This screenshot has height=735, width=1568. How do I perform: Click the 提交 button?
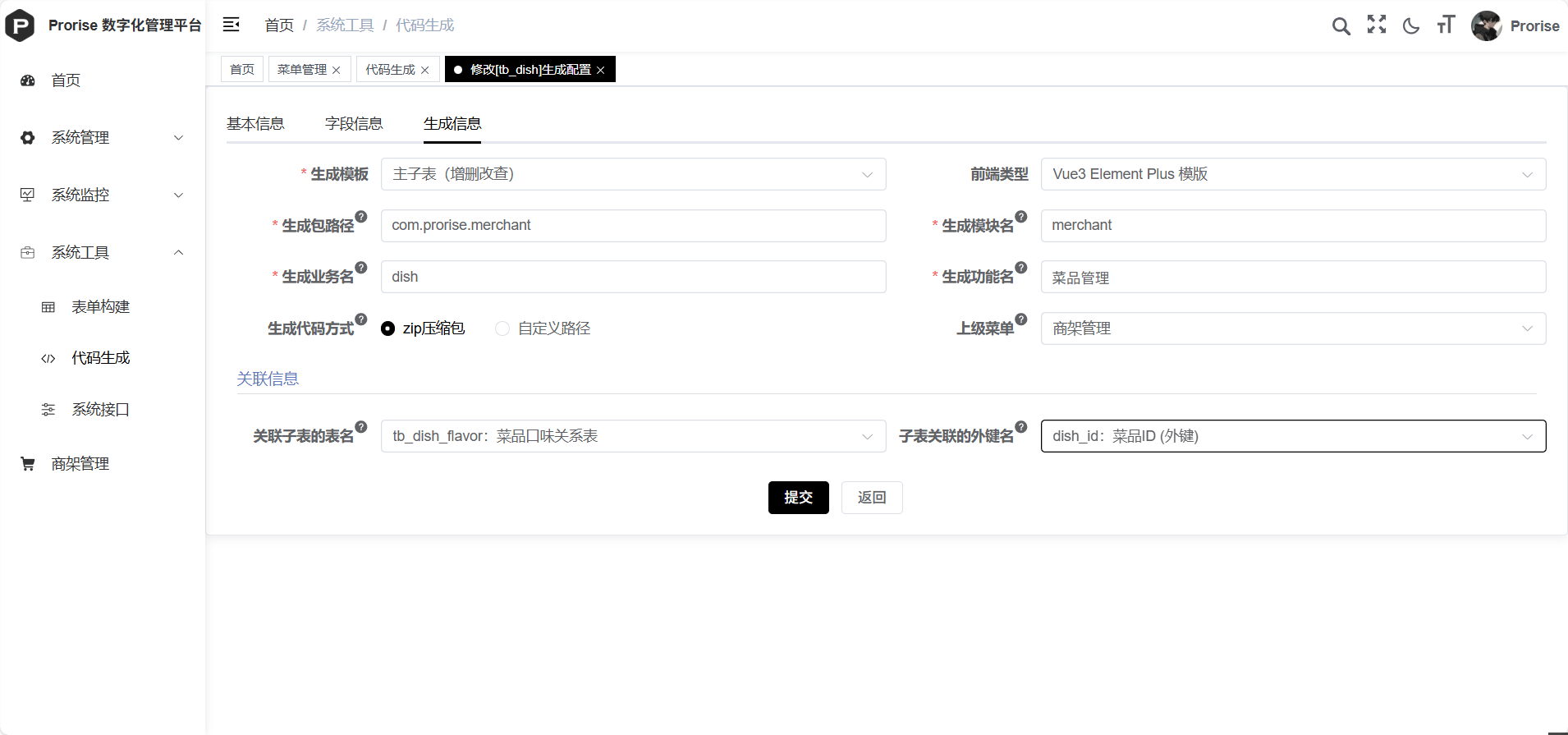tap(798, 498)
